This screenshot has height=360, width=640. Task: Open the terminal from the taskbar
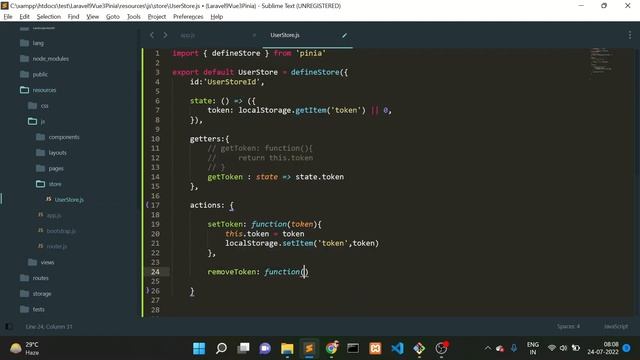(x=353, y=348)
